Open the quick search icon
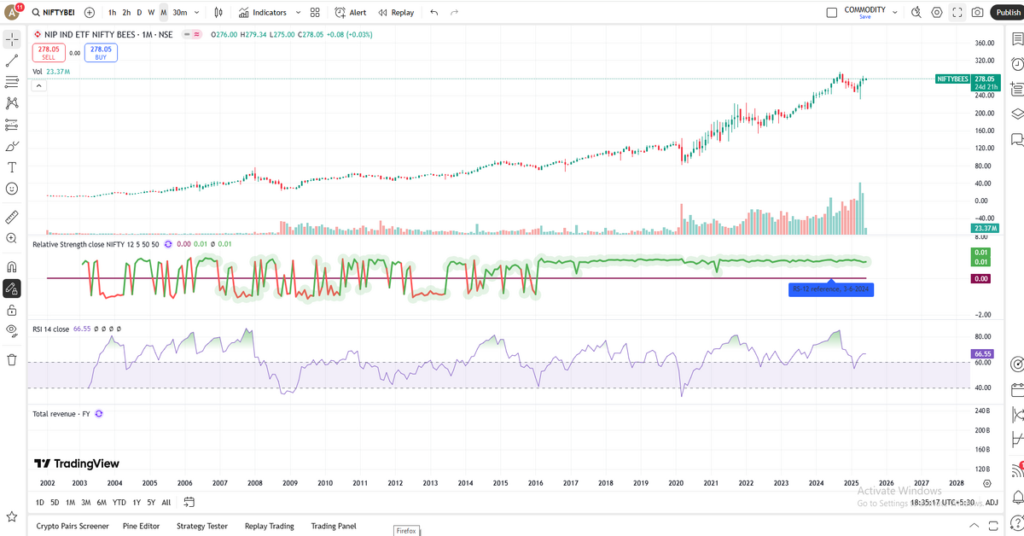This screenshot has width=1024, height=536. click(916, 12)
